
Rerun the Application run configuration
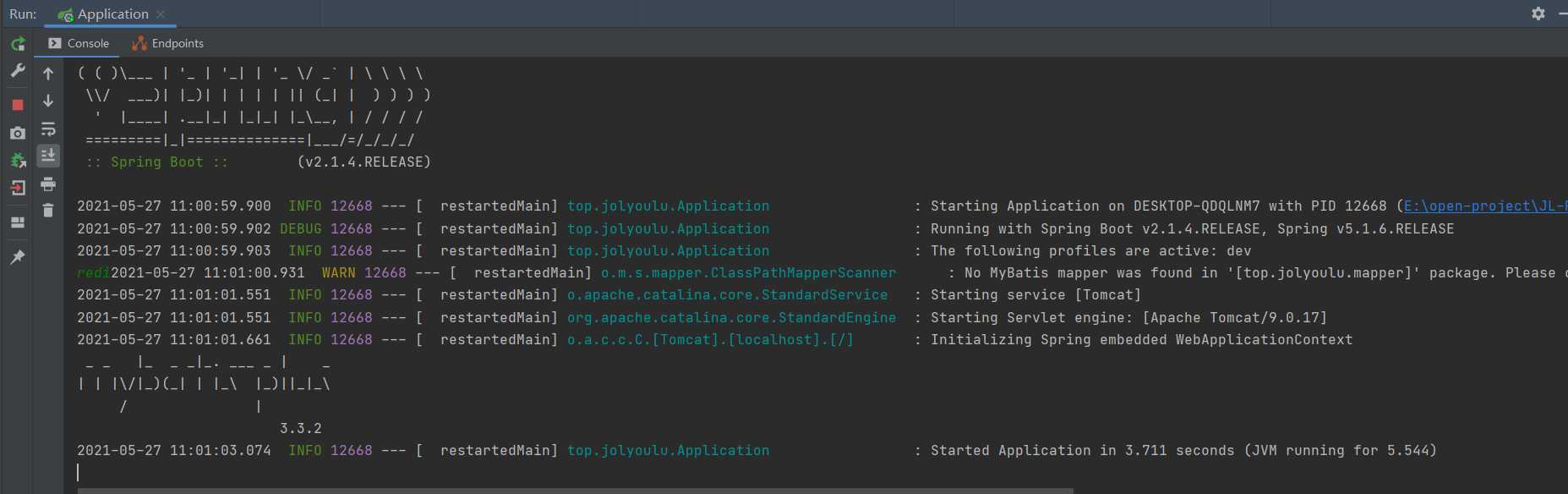click(x=18, y=44)
